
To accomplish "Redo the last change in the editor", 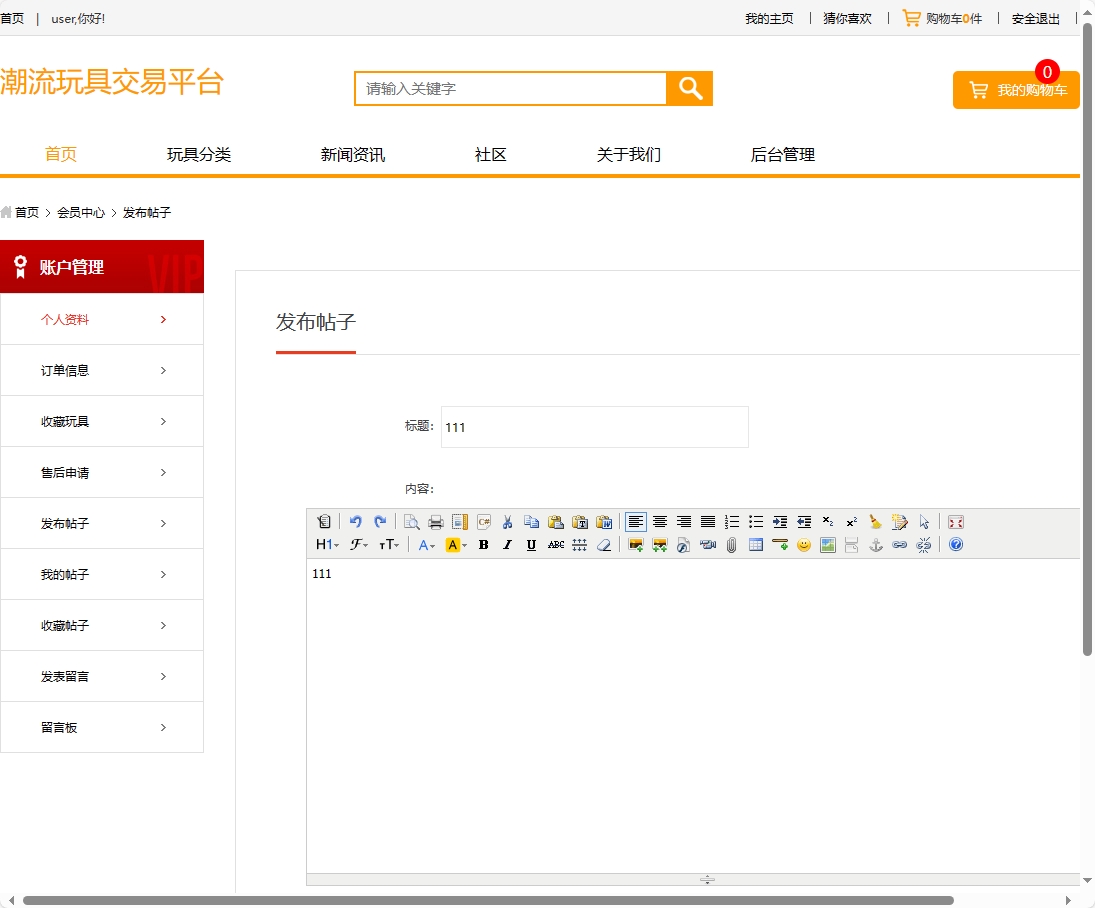I will (380, 521).
